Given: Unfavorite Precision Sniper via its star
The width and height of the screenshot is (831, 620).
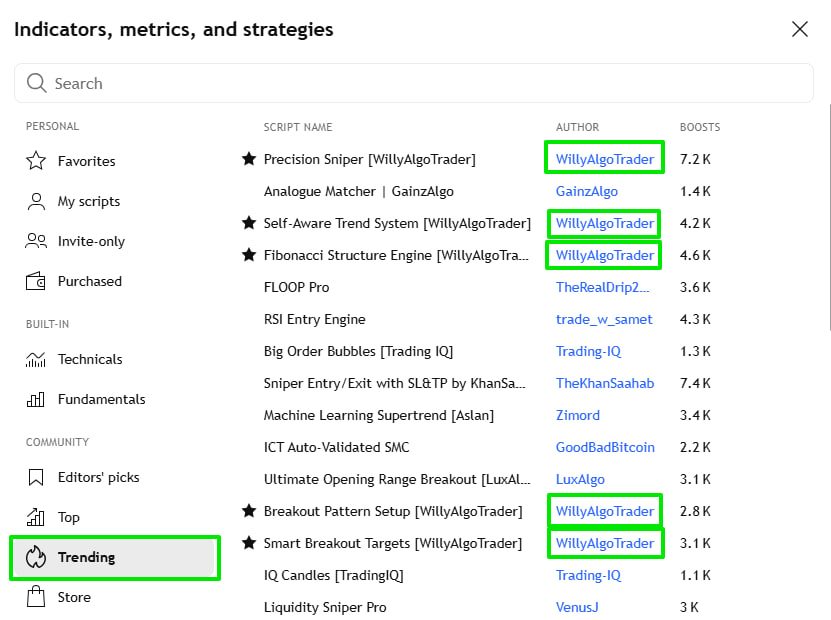Looking at the screenshot, I should coord(249,158).
